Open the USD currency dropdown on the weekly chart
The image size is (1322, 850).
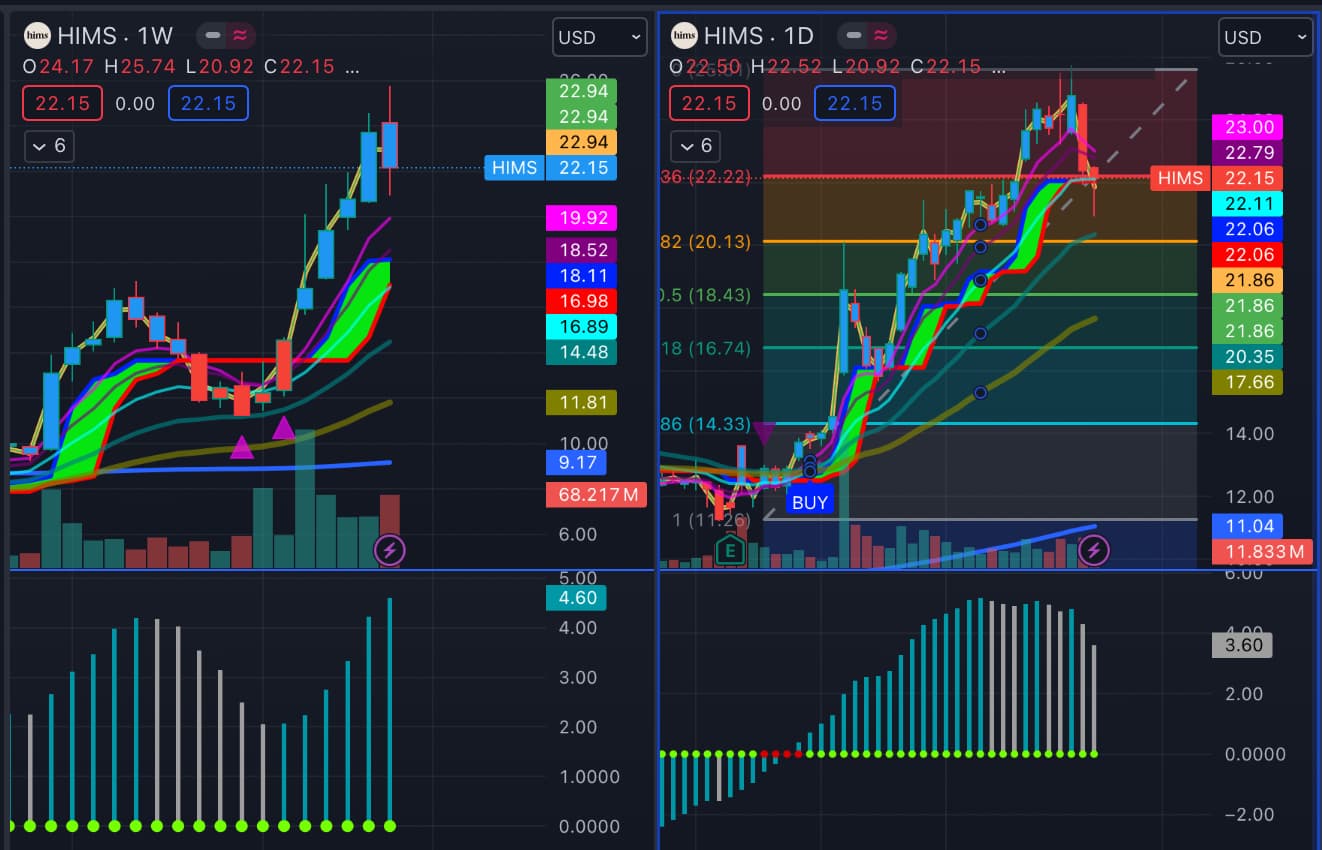(599, 37)
